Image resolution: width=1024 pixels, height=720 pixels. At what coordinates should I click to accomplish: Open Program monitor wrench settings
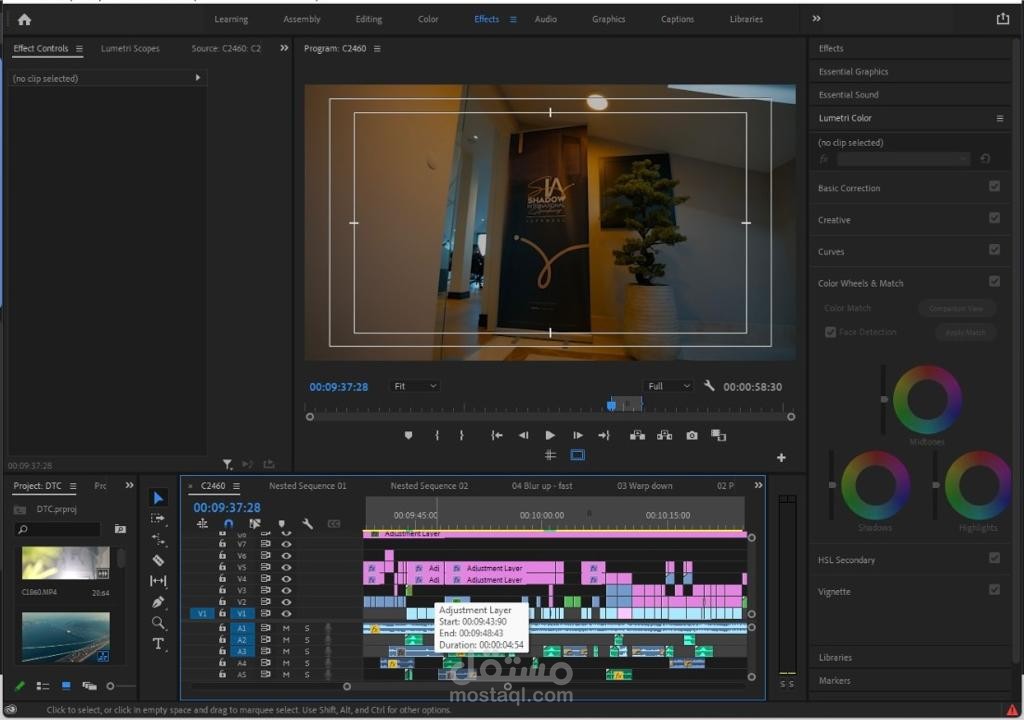point(709,386)
